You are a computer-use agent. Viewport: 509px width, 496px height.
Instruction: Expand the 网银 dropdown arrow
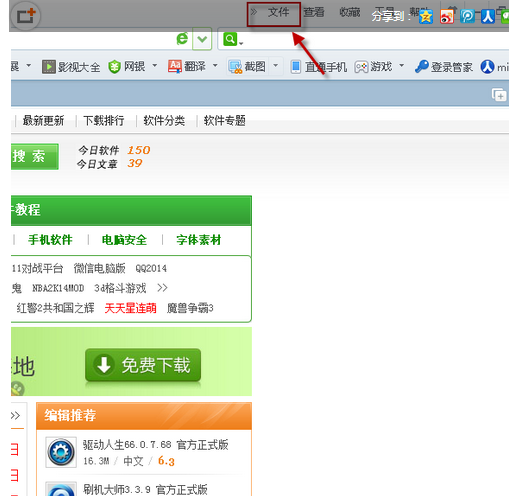(155, 65)
